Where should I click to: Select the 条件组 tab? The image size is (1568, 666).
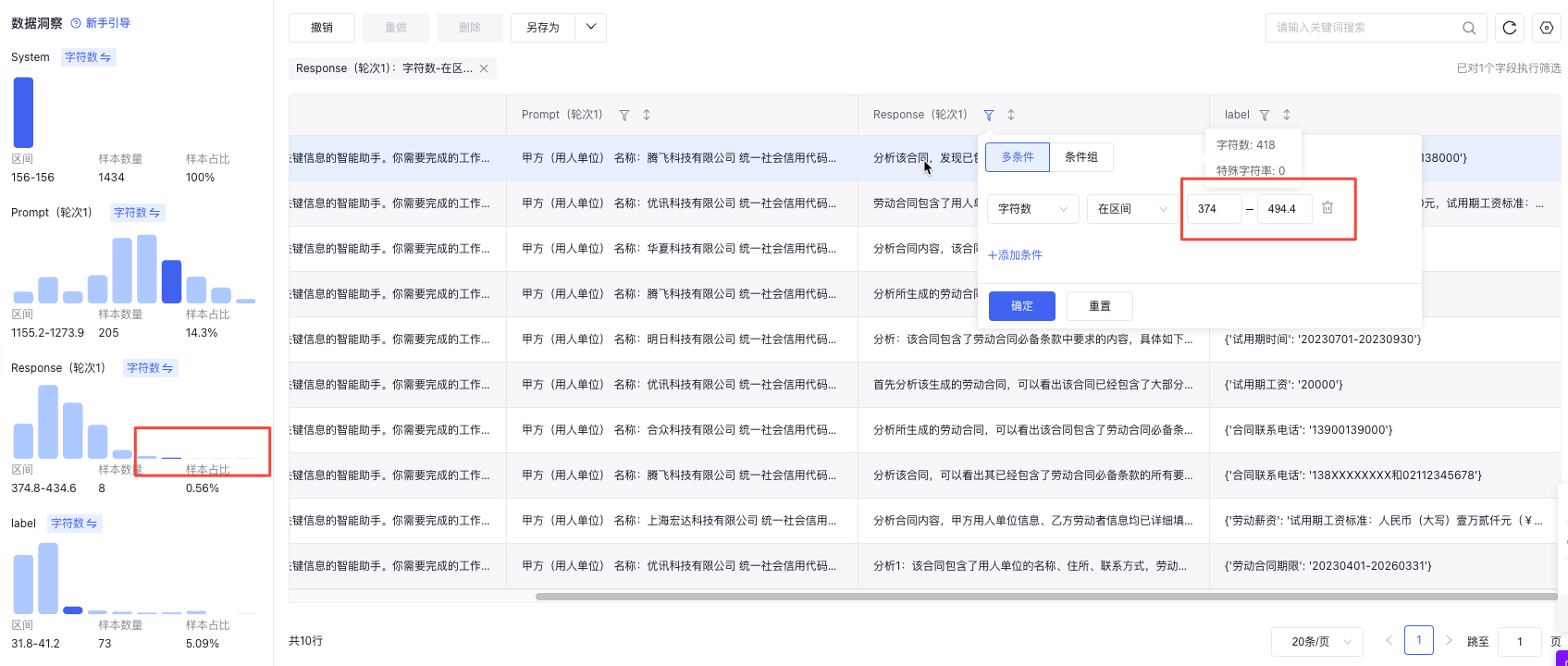point(1081,157)
